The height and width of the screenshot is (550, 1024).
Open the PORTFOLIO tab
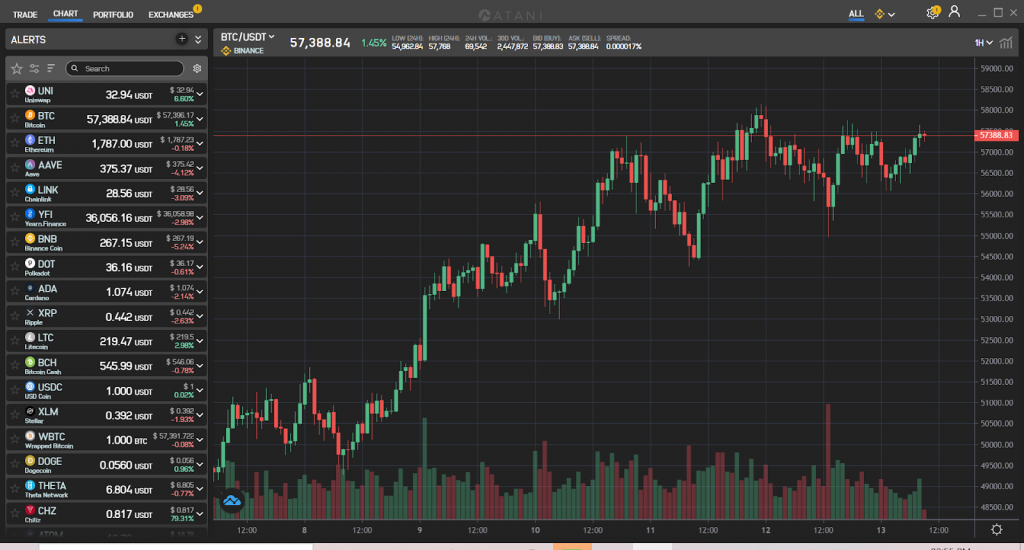[x=113, y=14]
